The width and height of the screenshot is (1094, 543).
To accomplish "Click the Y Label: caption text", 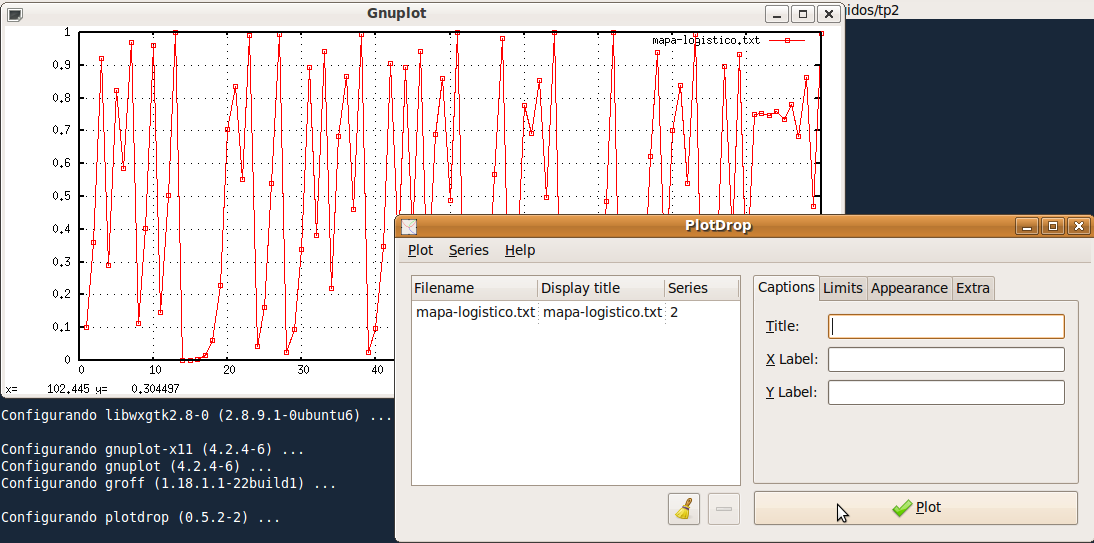I will (x=792, y=392).
